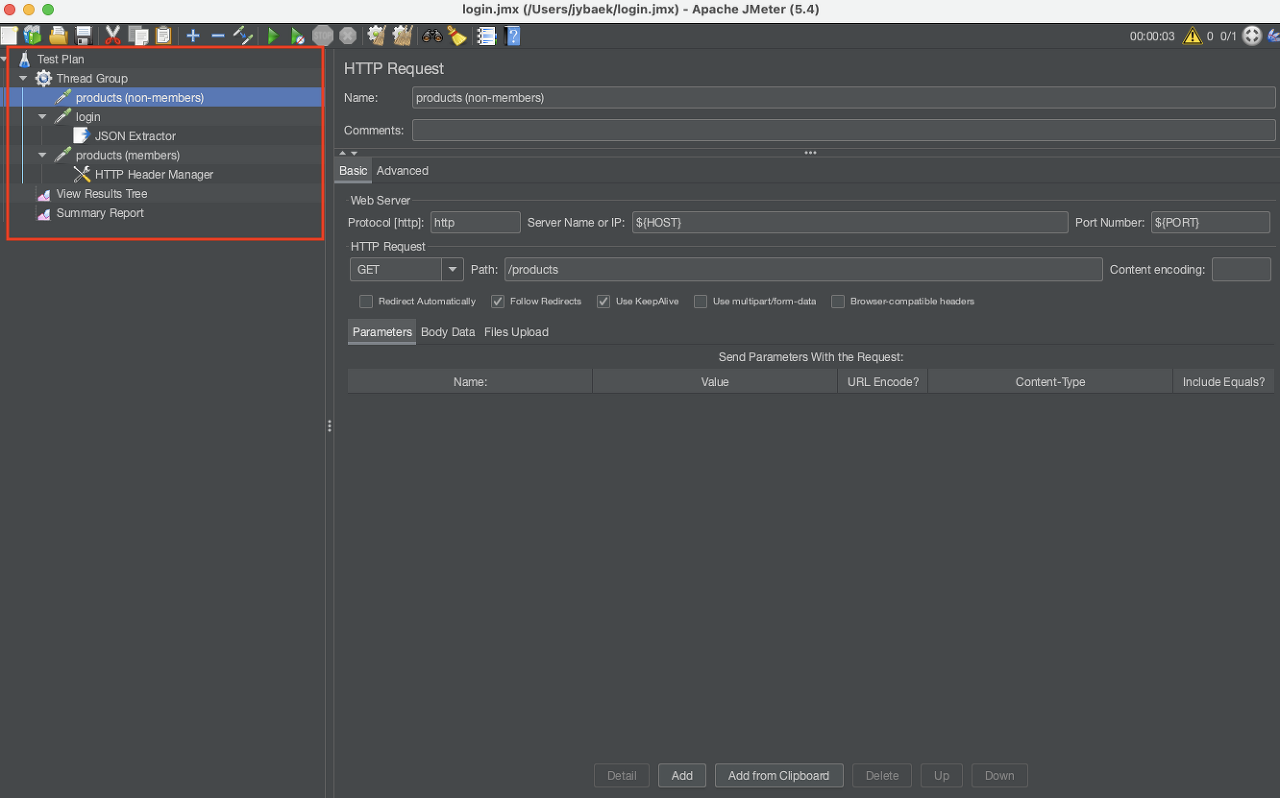Collapse the products (members) node arrow
1280x798 pixels.
point(42,155)
